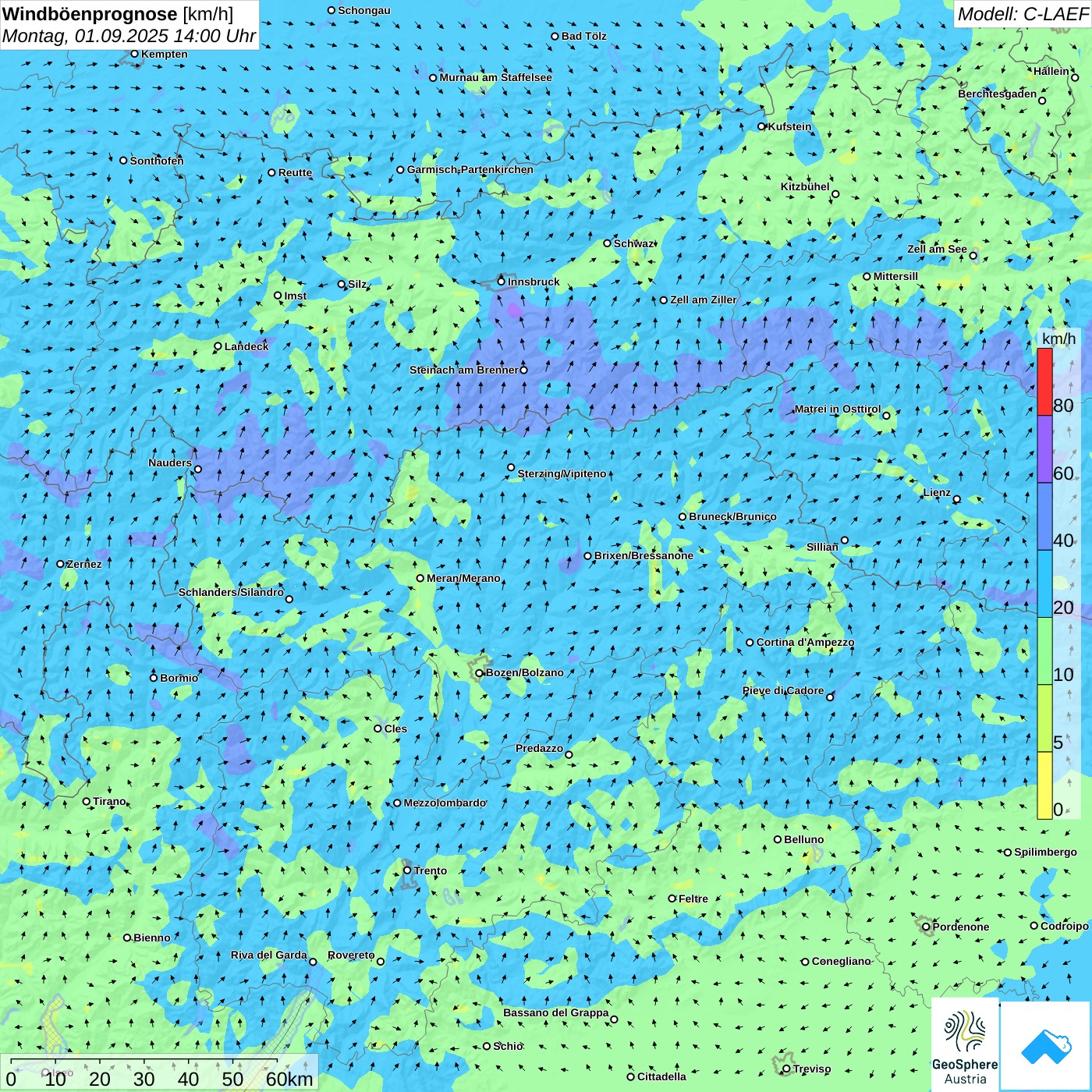The image size is (1092, 1092).
Task: Click the Kempten location marker
Action: point(134,54)
